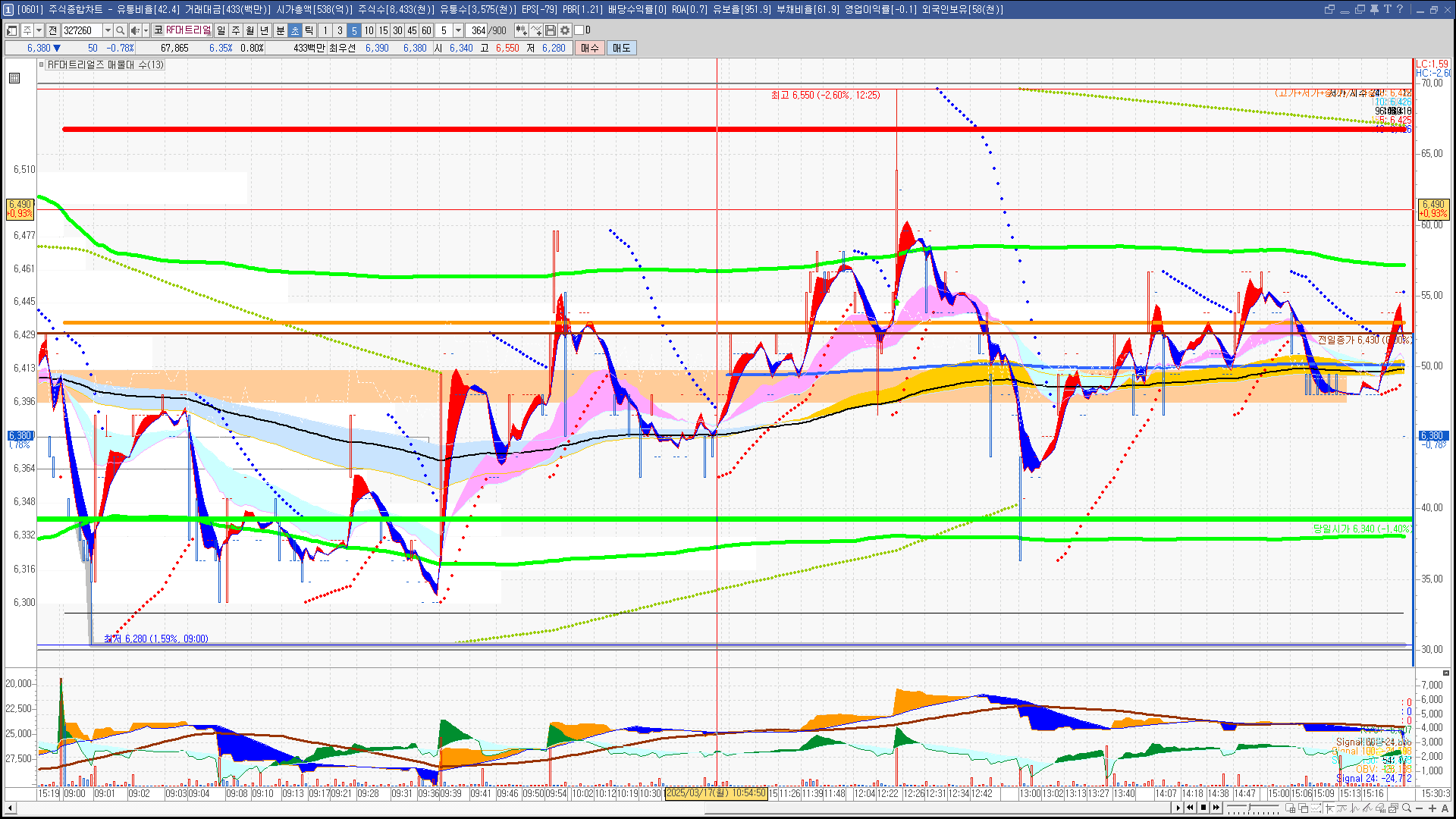The image size is (1456, 819).
Task: Click the zoom magnifier at bottom right
Action: pyautogui.click(x=1407, y=808)
